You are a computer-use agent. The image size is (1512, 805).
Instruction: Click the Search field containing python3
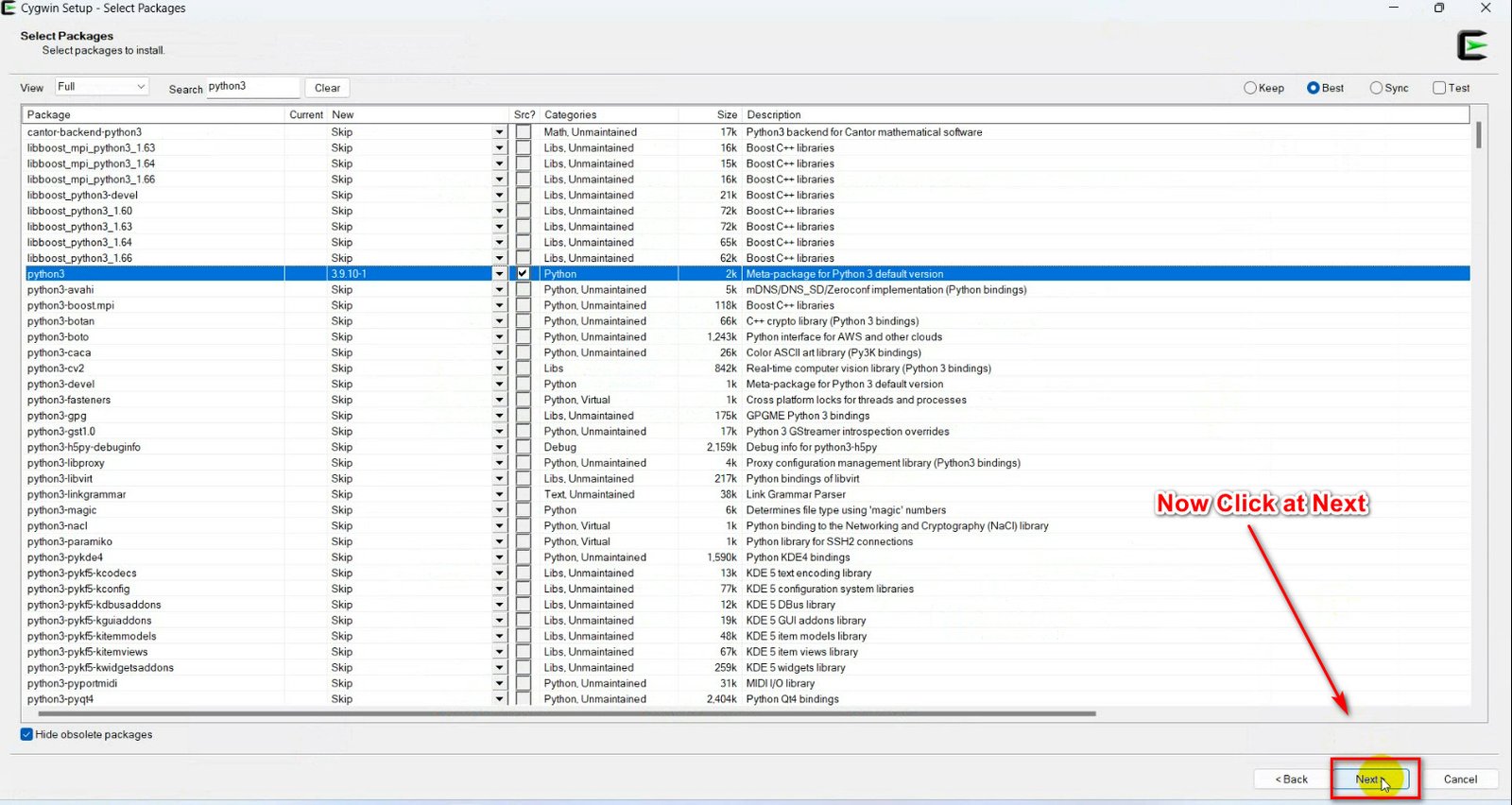pos(252,87)
